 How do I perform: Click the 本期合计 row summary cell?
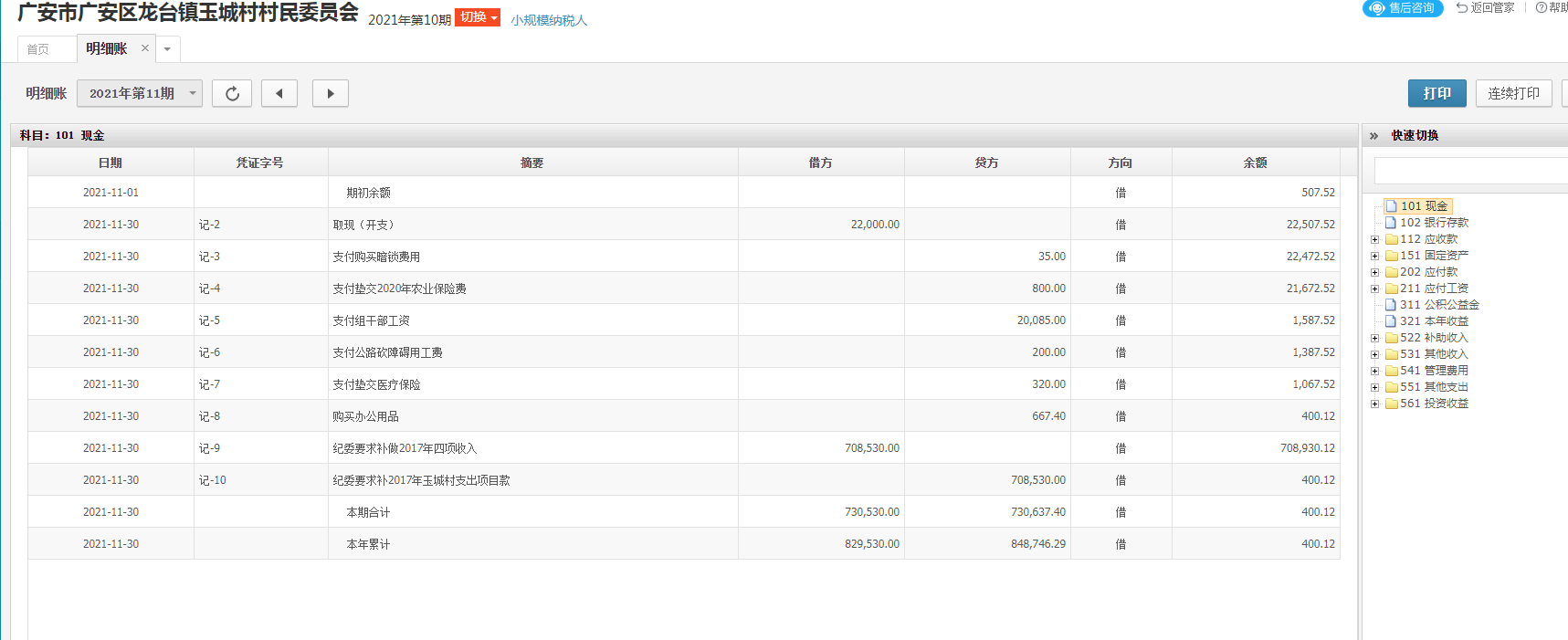click(x=532, y=512)
